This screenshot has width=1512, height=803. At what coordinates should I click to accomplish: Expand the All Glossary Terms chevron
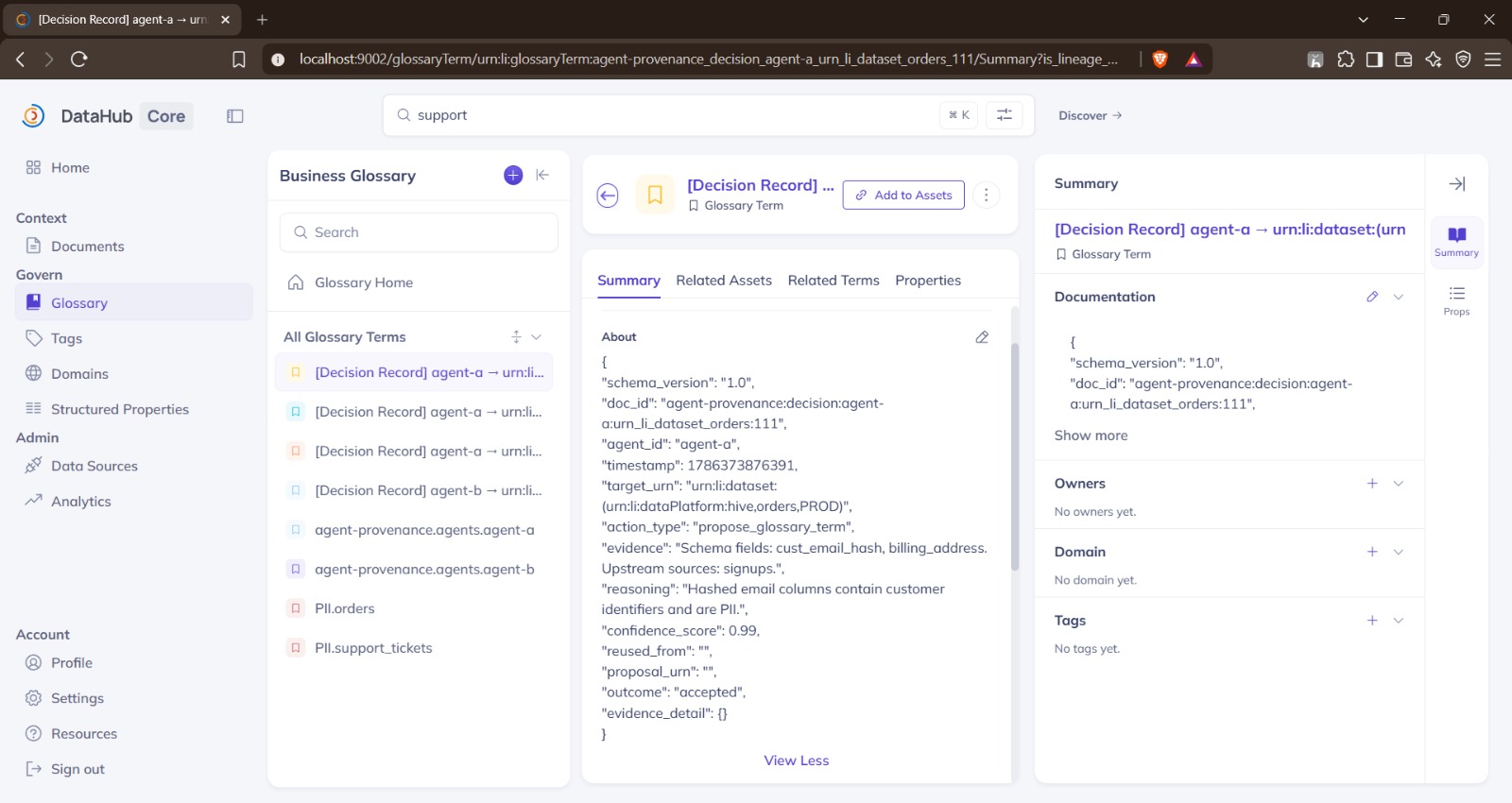coord(536,337)
